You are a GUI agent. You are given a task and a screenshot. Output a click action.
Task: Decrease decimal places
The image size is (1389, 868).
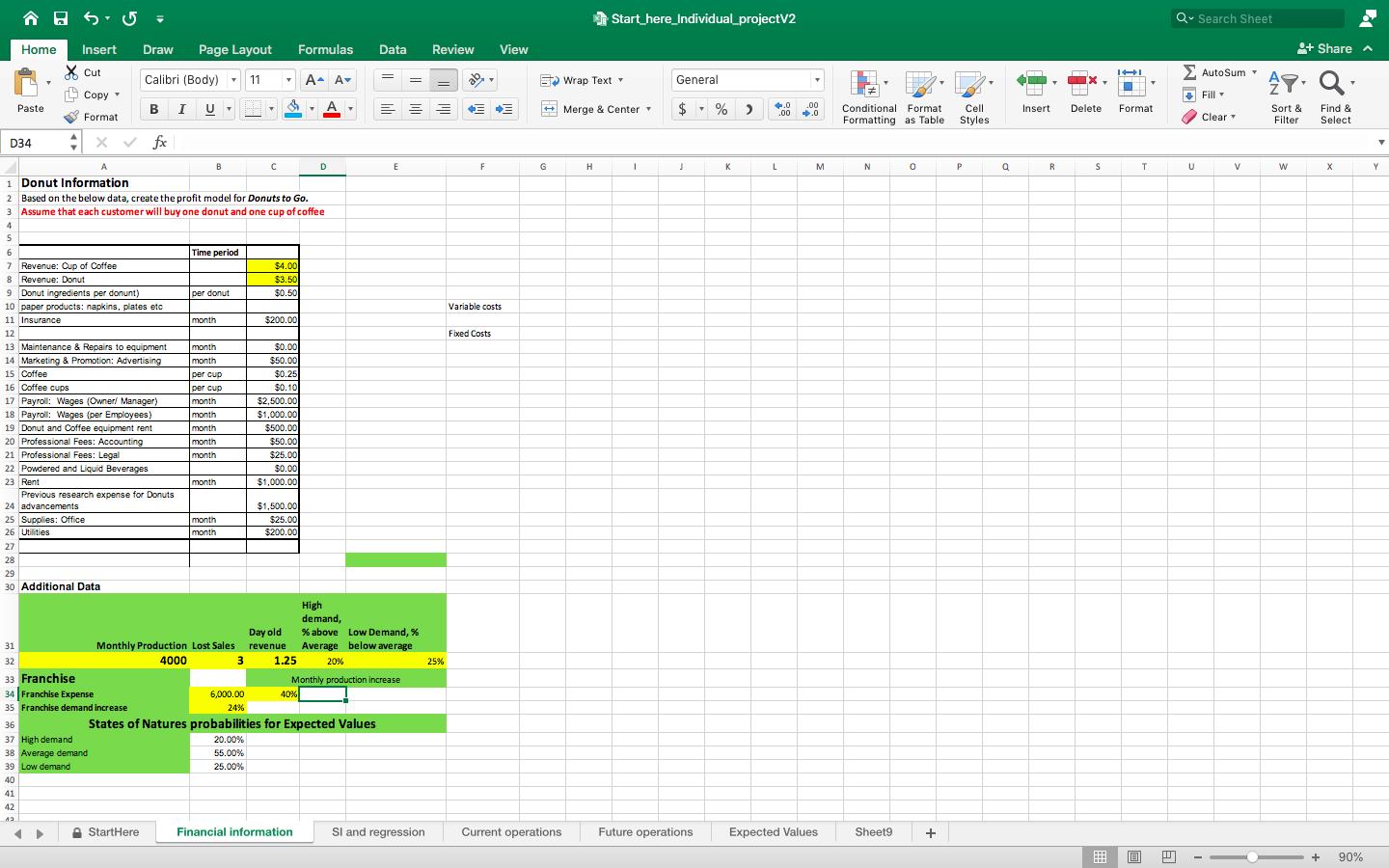coord(812,109)
